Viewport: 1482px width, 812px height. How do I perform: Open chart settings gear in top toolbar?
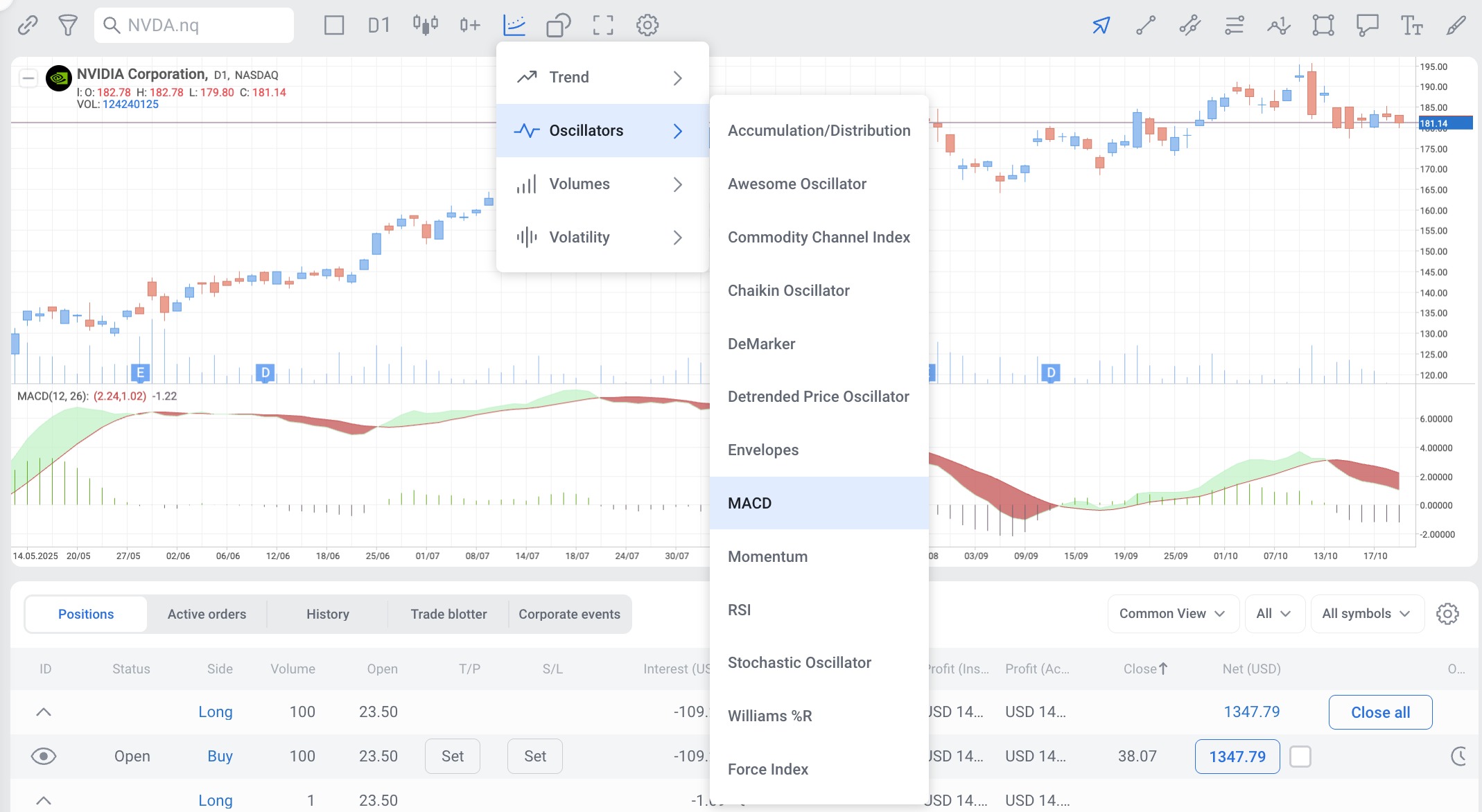(x=647, y=26)
